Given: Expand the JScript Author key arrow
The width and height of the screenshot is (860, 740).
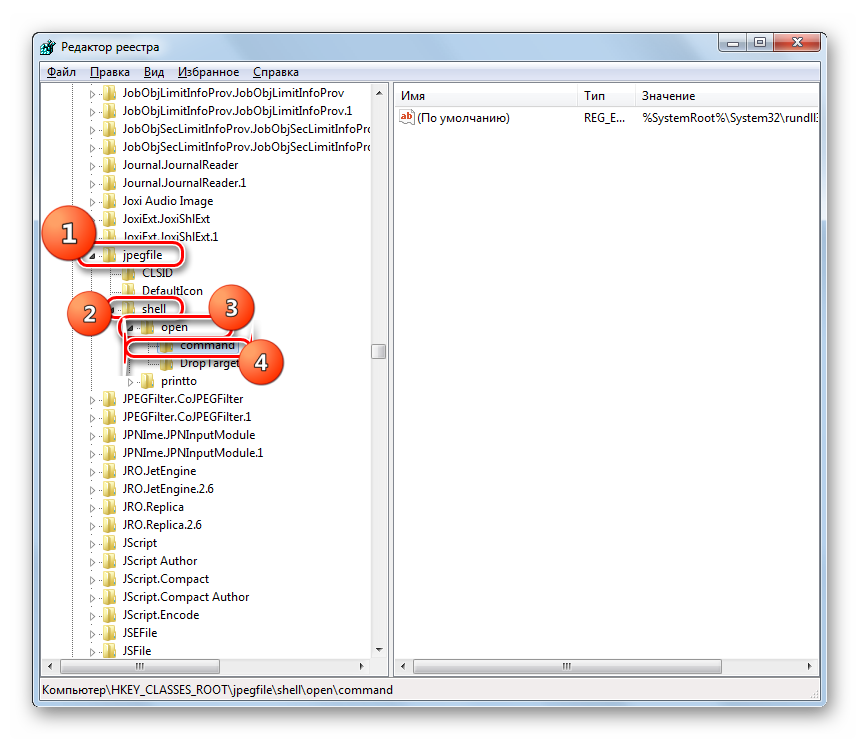Looking at the screenshot, I should tap(92, 561).
